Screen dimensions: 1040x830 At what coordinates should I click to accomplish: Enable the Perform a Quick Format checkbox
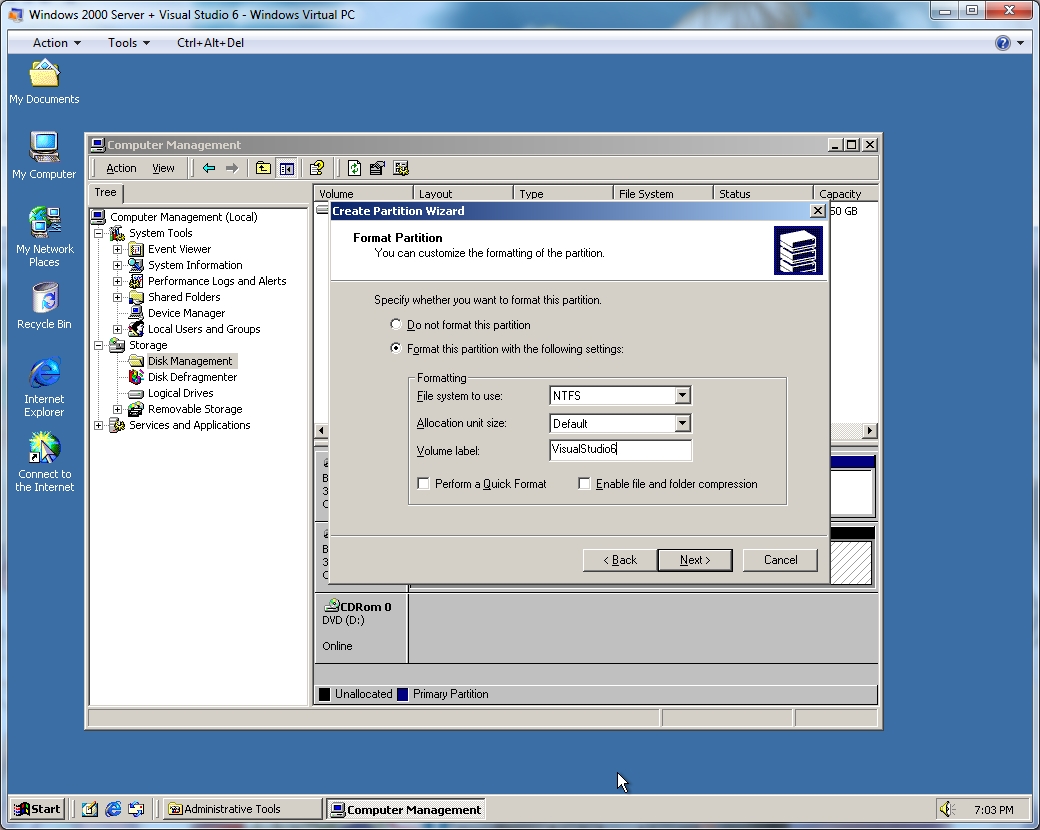click(x=424, y=484)
